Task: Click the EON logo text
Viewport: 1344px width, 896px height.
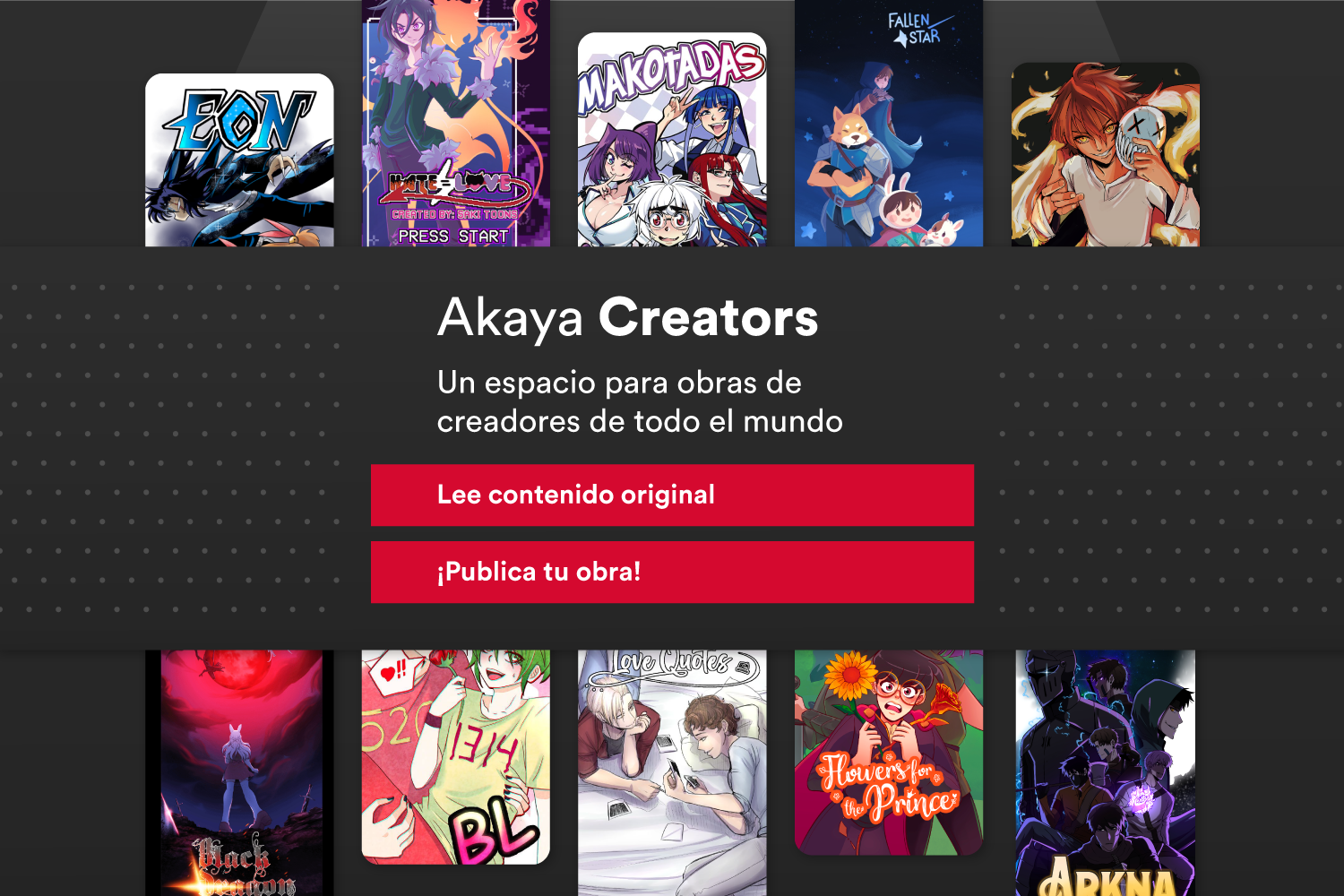Action: click(239, 119)
